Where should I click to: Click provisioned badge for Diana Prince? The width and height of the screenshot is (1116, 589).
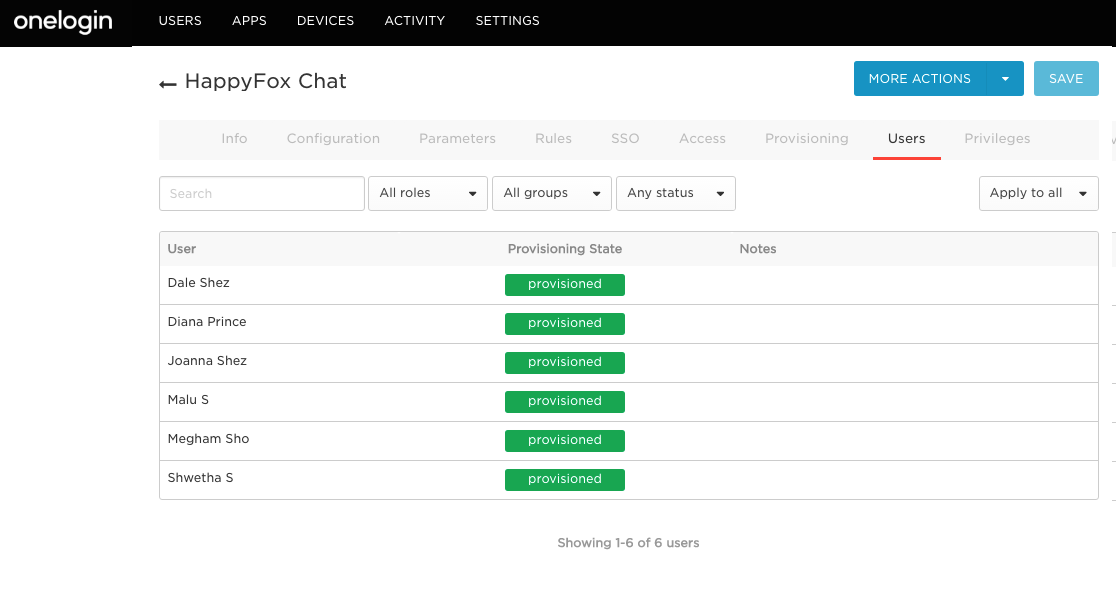point(564,324)
